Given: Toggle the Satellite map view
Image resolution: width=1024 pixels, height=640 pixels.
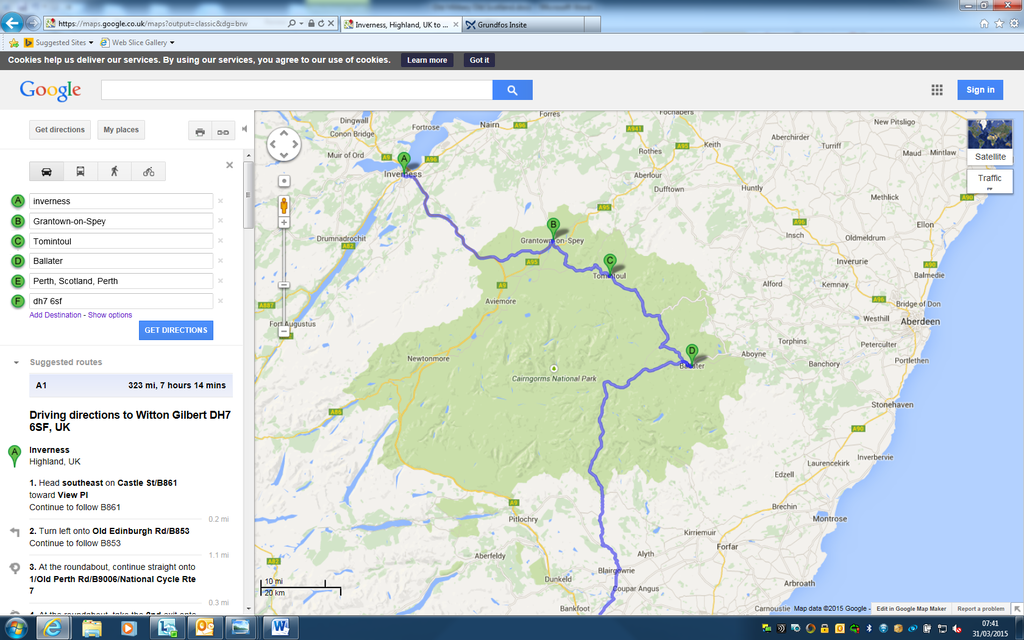Looking at the screenshot, I should (x=990, y=141).
